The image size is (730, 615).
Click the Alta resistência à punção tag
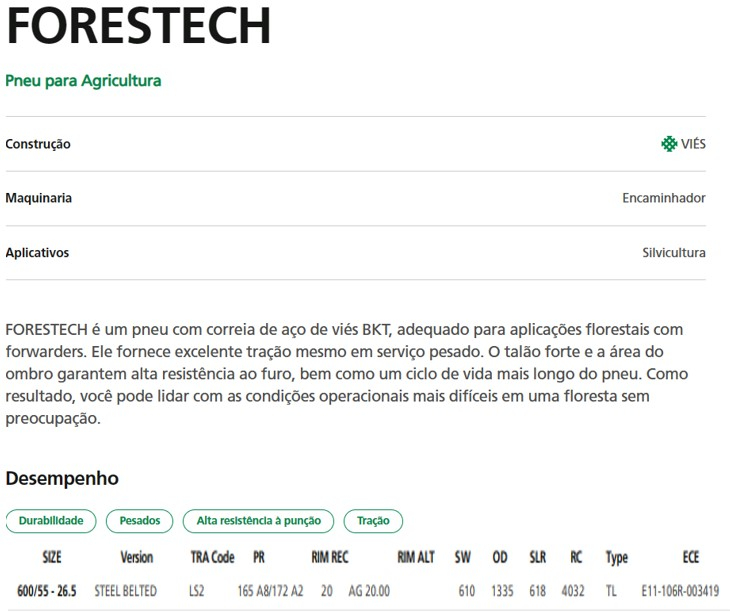click(x=258, y=520)
